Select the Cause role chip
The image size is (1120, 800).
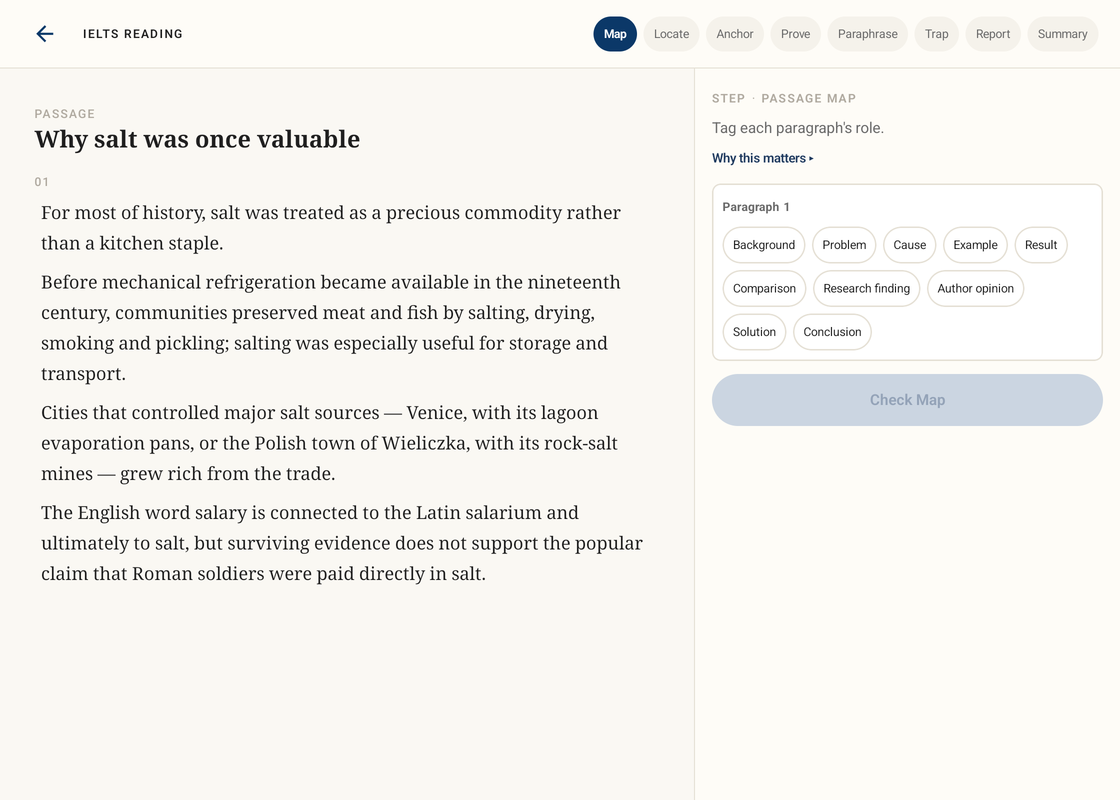coord(909,245)
